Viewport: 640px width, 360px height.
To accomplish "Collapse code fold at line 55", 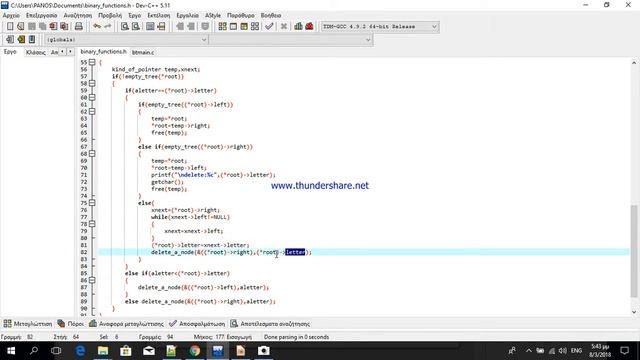I will point(92,62).
